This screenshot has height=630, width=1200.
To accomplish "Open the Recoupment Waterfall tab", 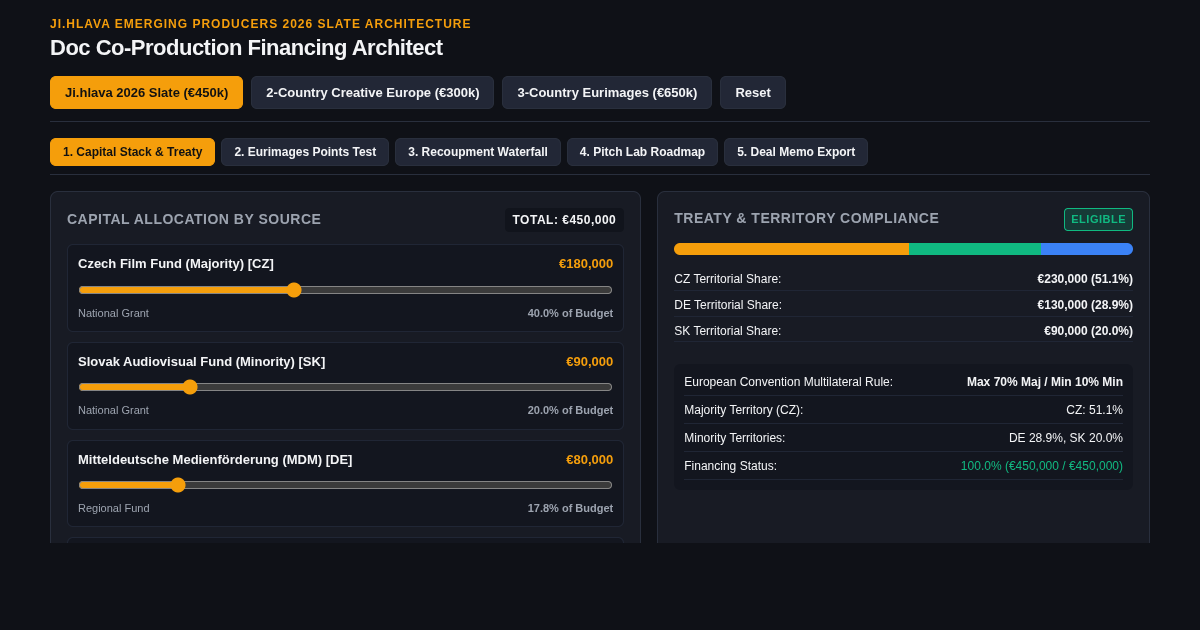I will point(478,152).
